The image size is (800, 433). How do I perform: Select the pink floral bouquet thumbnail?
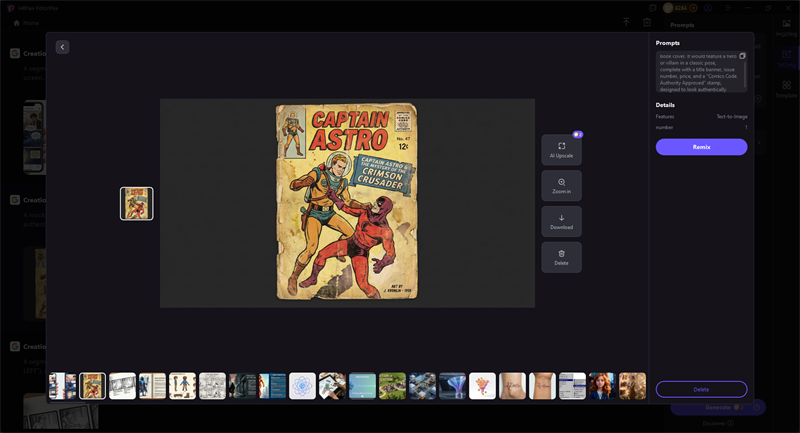(482, 386)
